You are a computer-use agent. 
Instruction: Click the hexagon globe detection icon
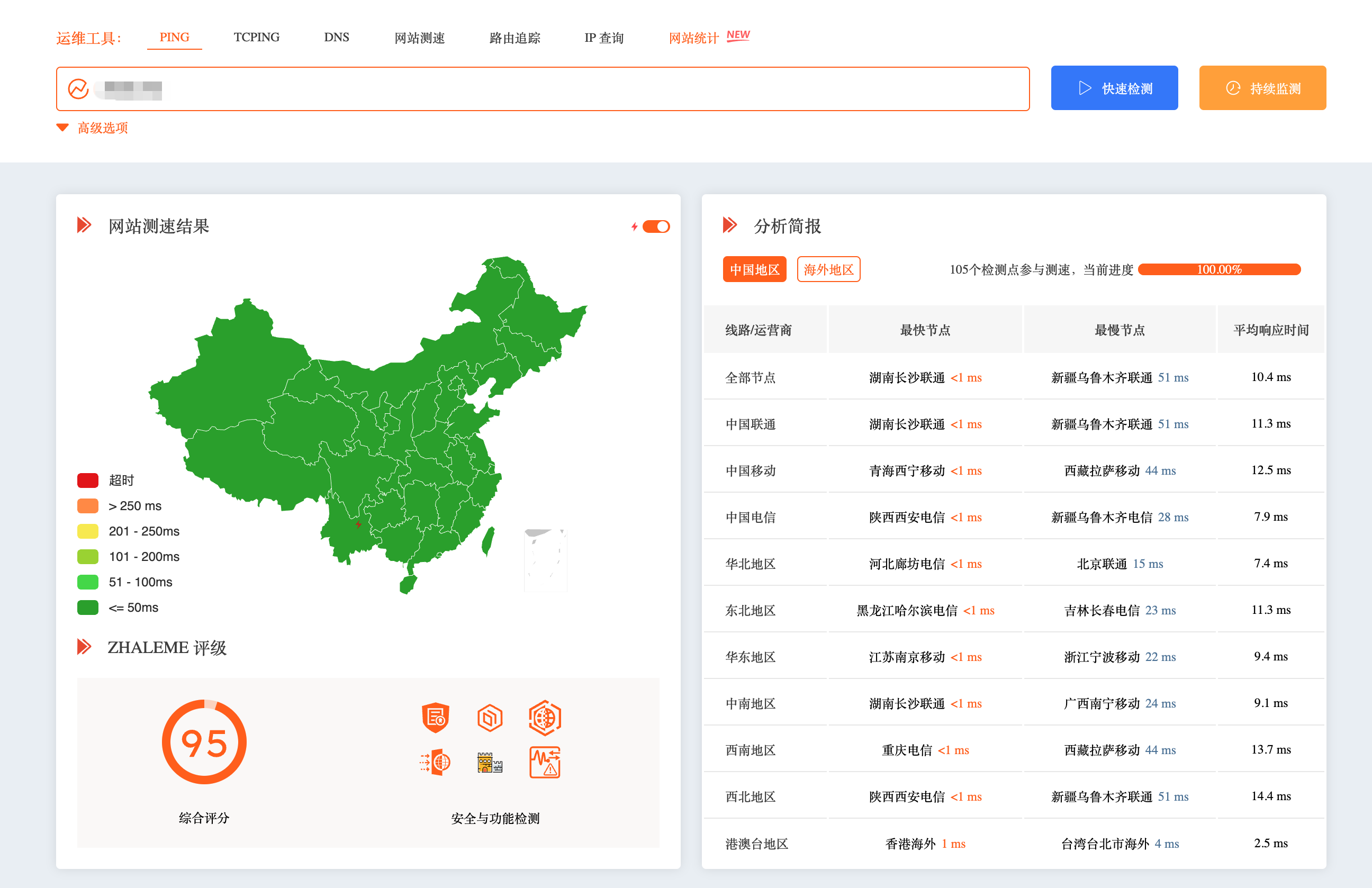click(544, 718)
